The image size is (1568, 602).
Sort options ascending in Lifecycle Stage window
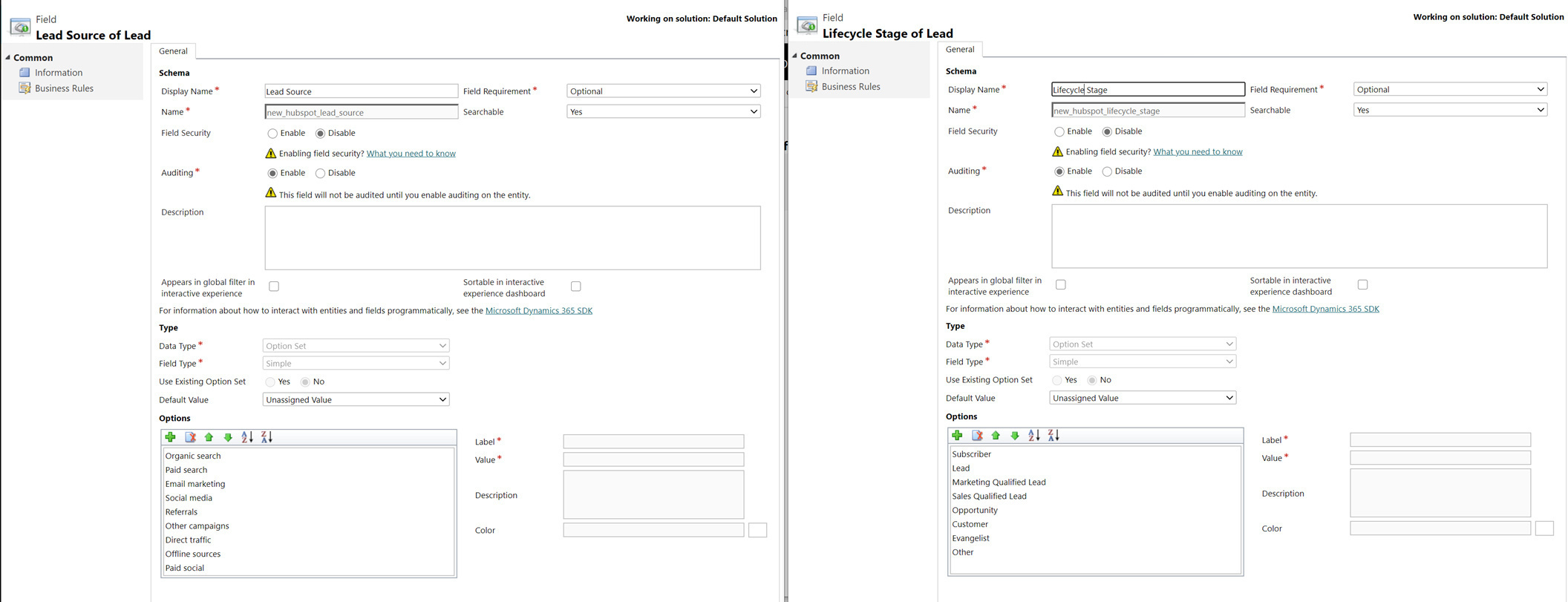point(1034,436)
